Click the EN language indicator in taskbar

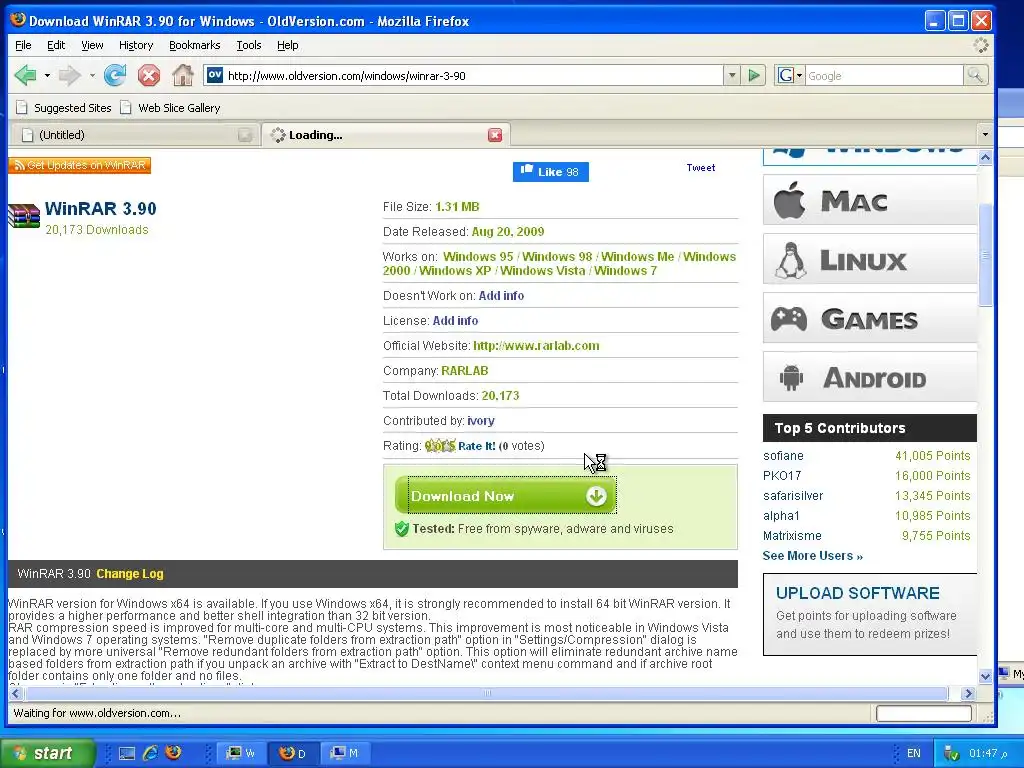point(914,753)
